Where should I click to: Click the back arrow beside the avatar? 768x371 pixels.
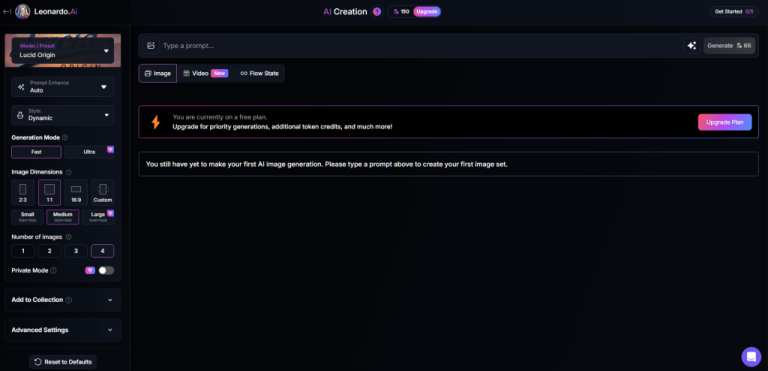point(7,11)
